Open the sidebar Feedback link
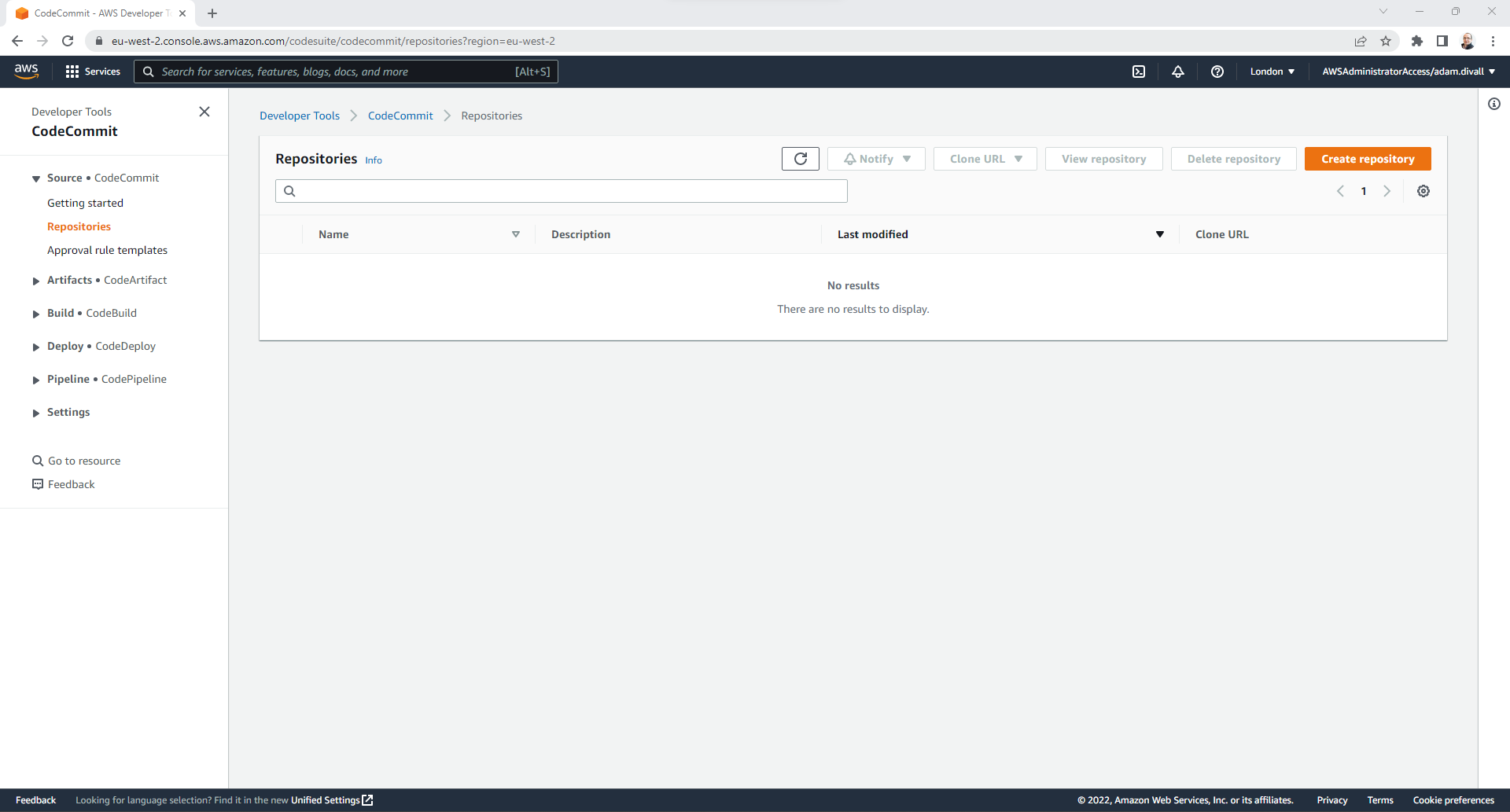 point(64,484)
